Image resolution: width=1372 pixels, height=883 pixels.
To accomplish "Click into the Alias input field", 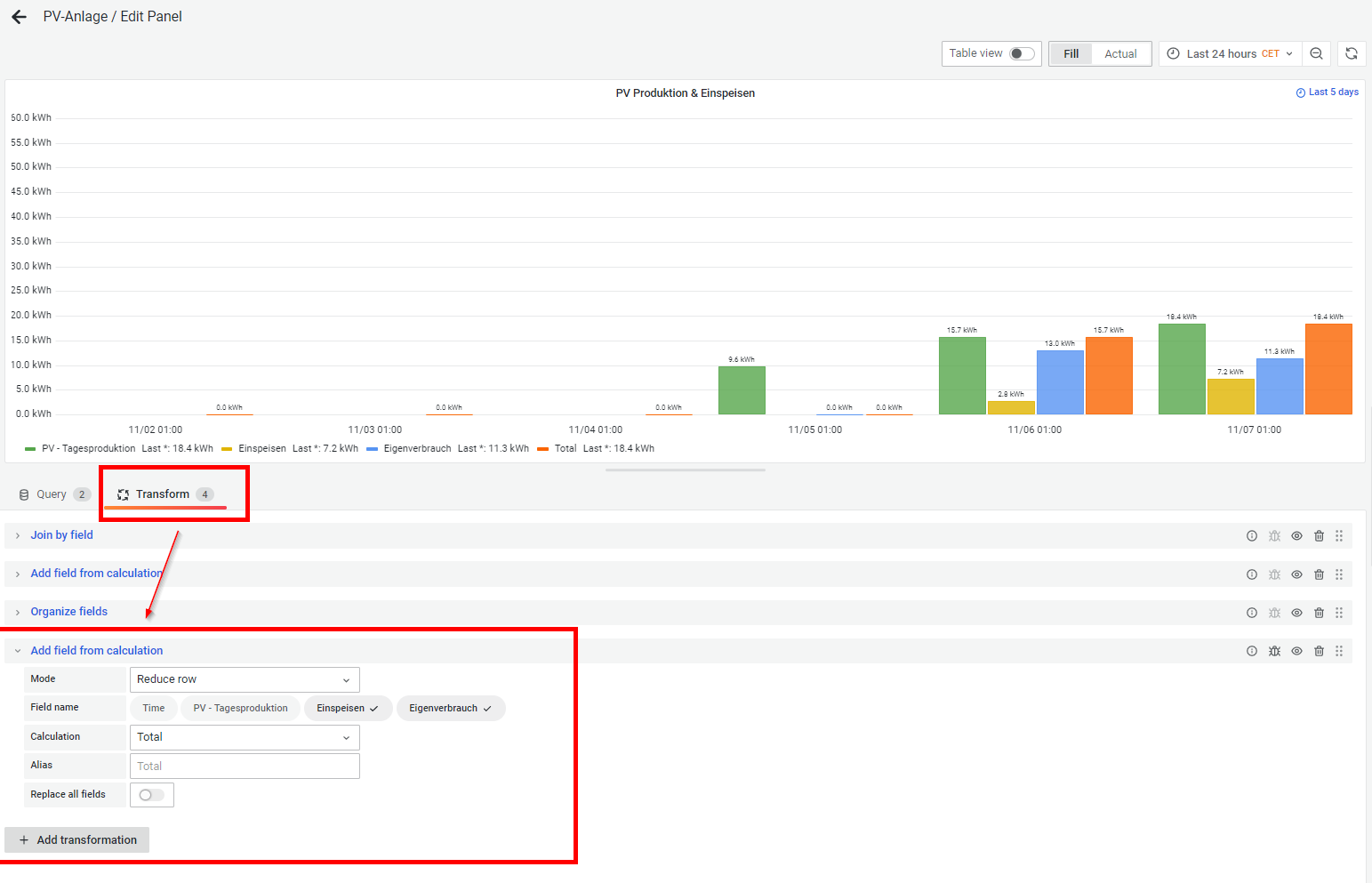I will click(245, 767).
